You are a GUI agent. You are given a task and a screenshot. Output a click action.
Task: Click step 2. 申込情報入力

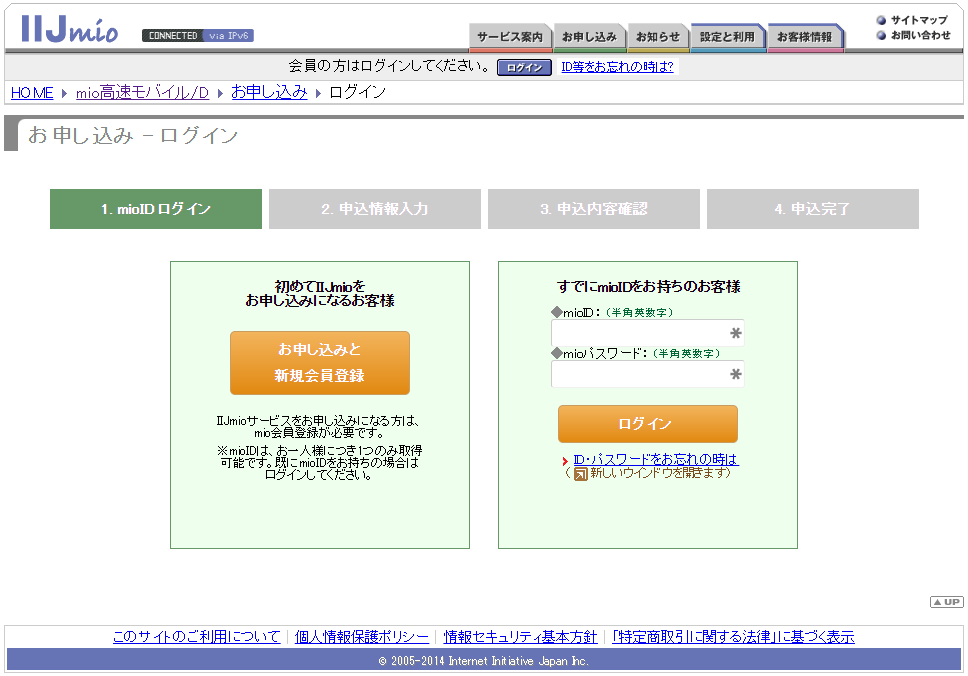375,209
